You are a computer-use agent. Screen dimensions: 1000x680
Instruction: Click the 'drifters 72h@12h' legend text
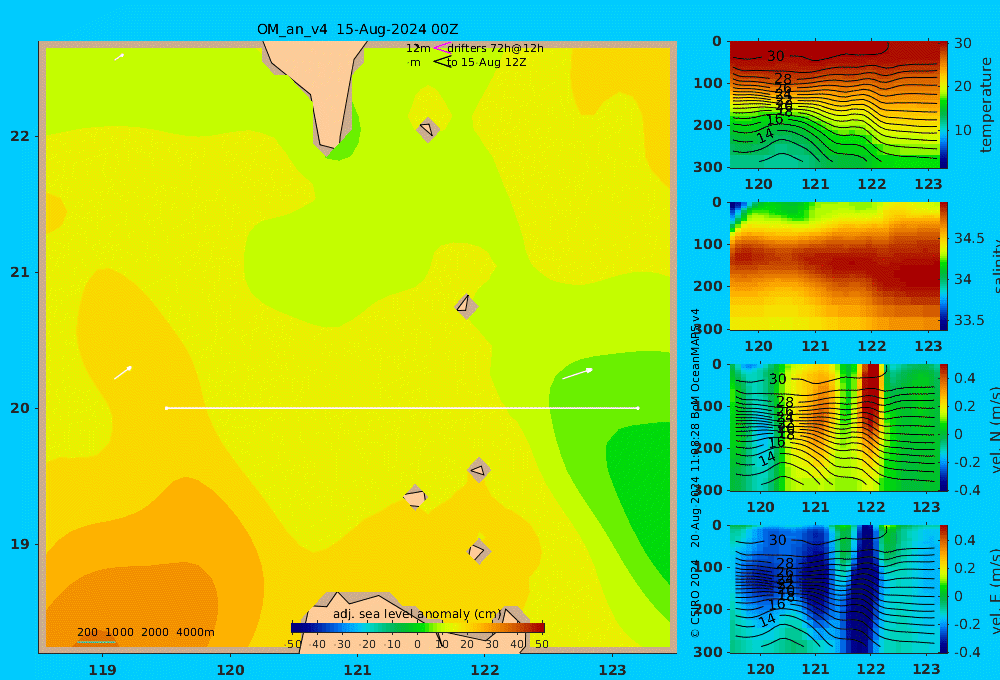495,48
